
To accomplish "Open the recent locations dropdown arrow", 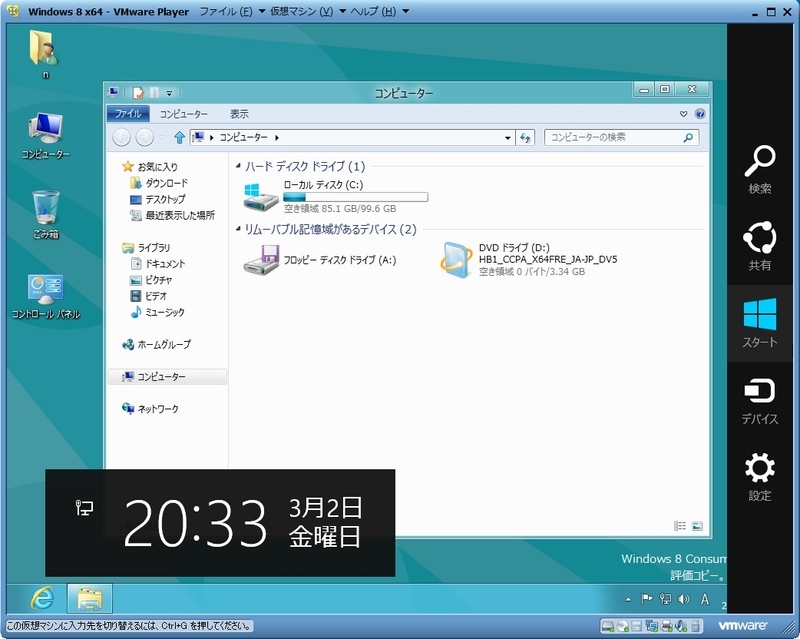I will click(x=162, y=137).
